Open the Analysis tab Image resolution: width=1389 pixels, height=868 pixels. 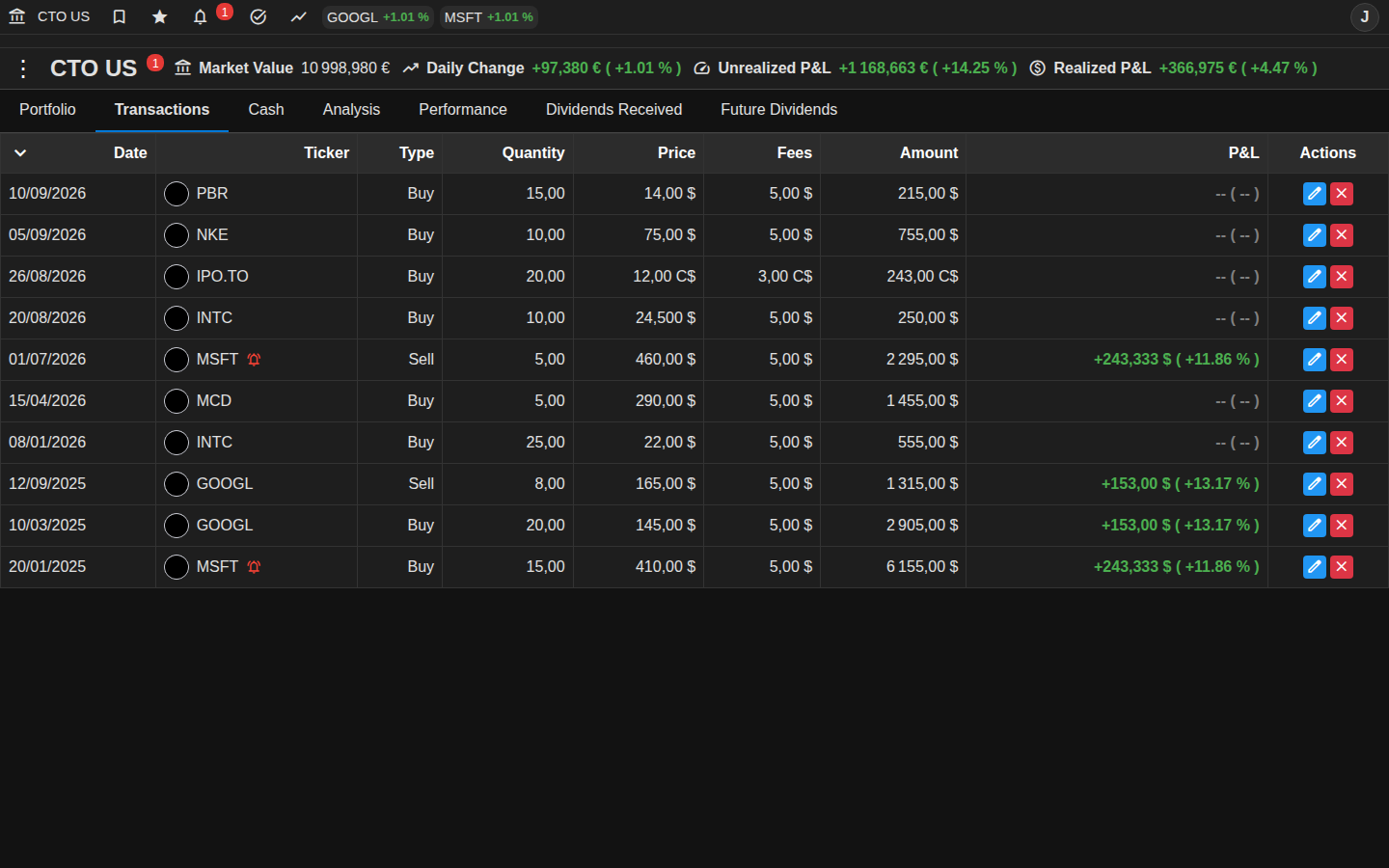[x=351, y=110]
